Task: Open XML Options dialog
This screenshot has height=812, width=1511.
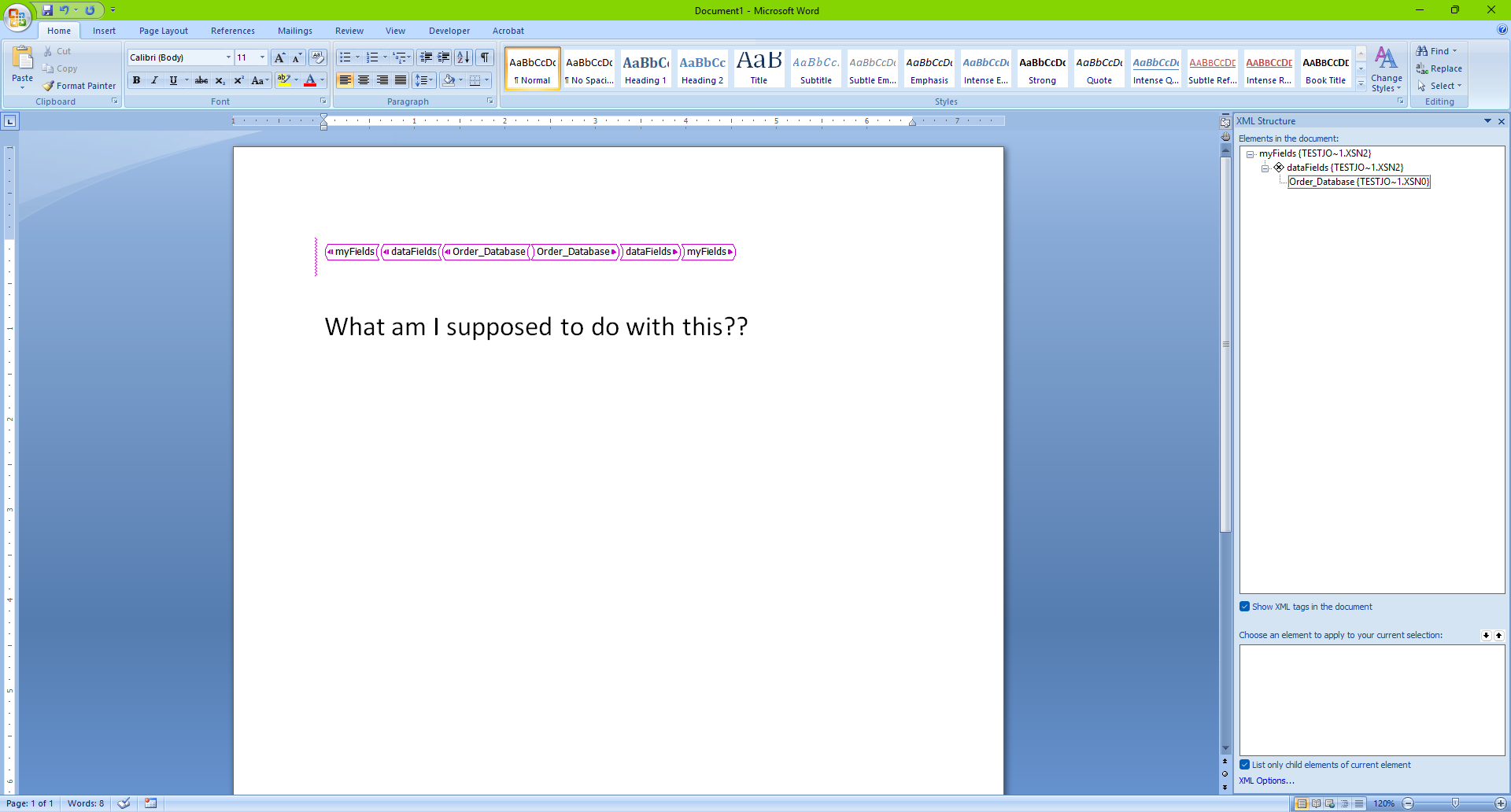Action: pos(1266,781)
